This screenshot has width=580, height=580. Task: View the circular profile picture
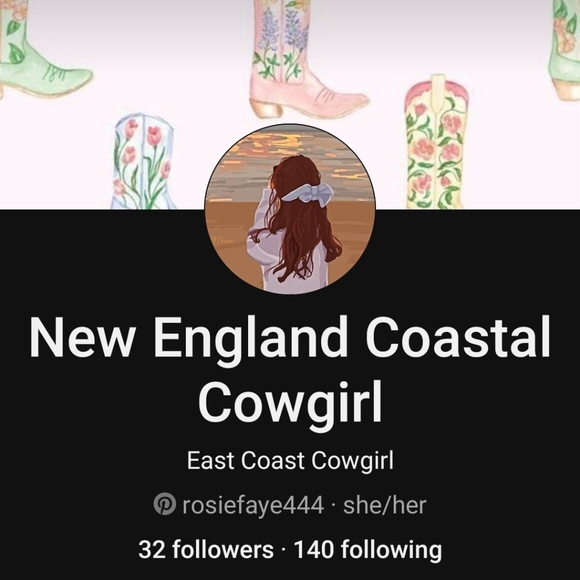pyautogui.click(x=290, y=209)
